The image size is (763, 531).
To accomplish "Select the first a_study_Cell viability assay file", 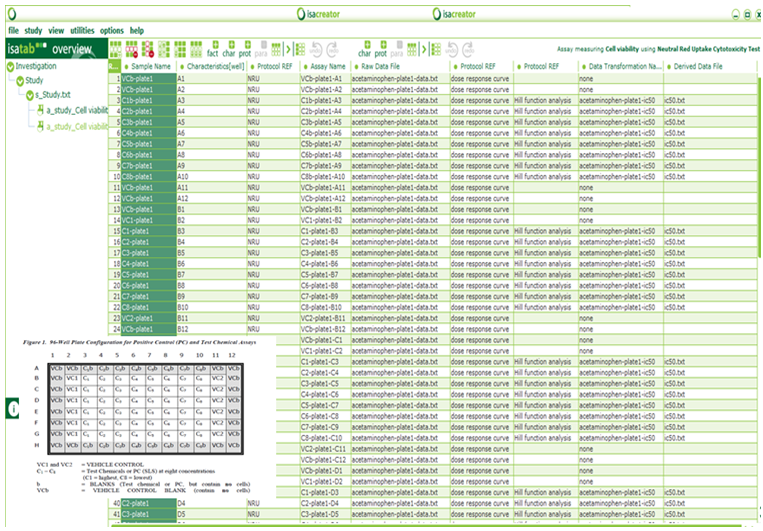I will point(77,111).
